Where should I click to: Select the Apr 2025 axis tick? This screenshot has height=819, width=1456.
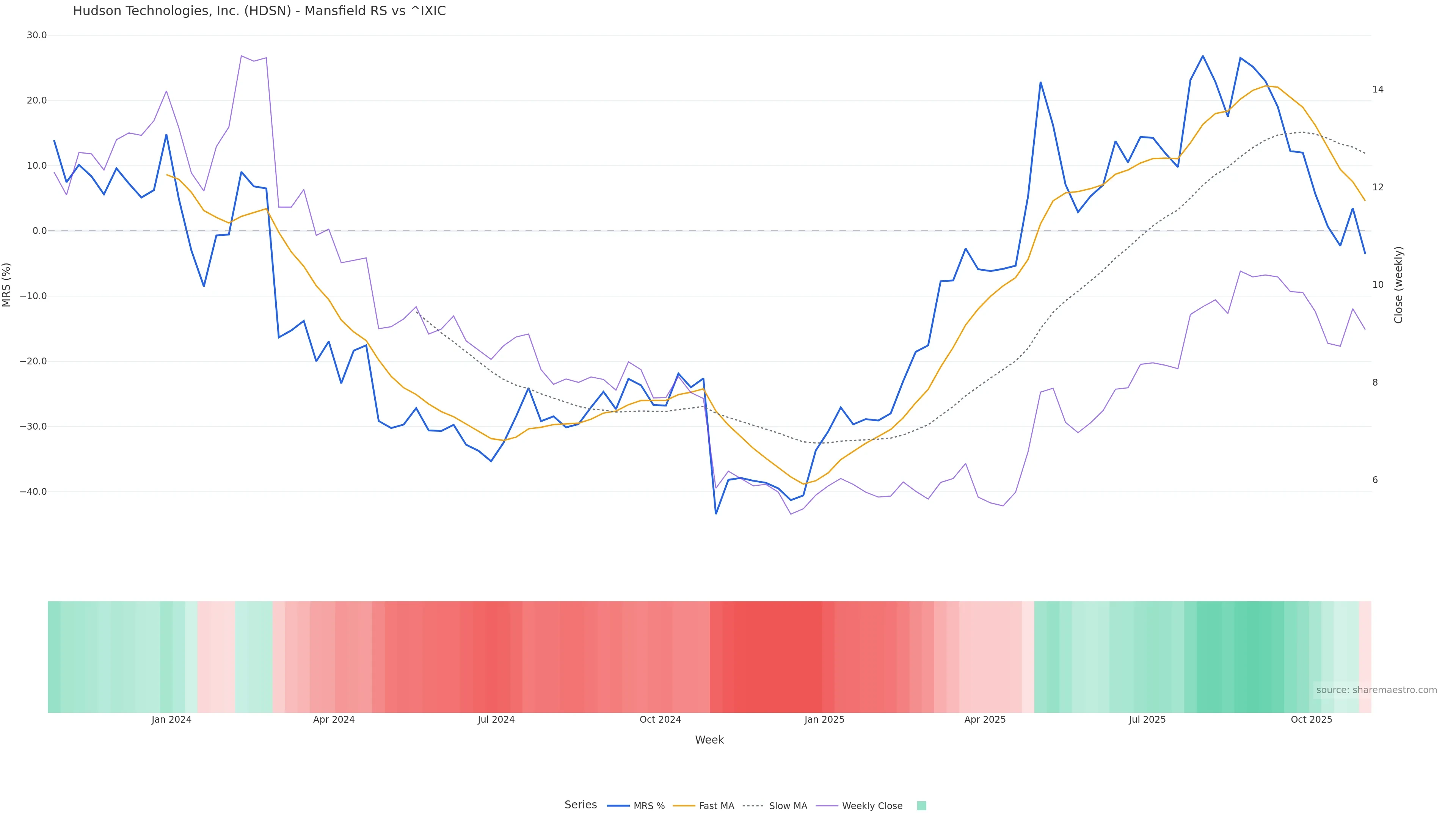coord(985,720)
